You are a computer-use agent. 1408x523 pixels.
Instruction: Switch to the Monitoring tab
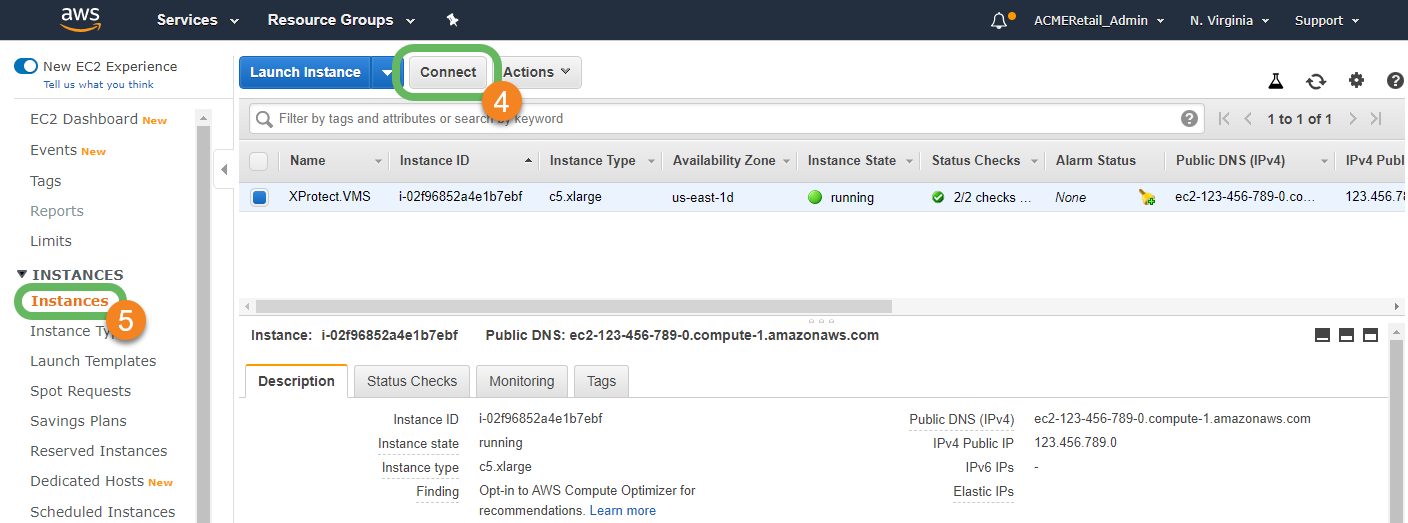(x=521, y=381)
